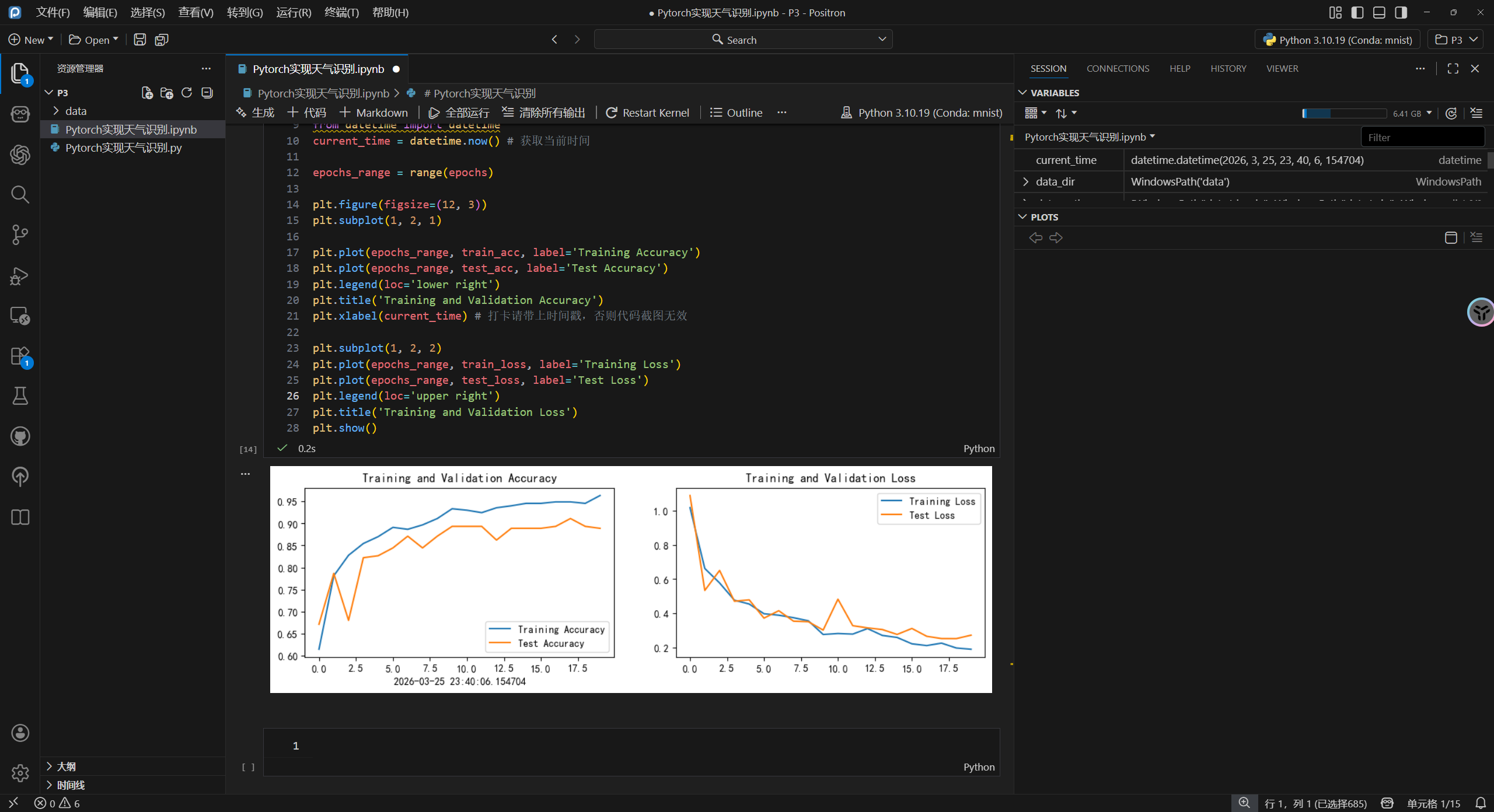Expand the data_dir variable row
Image resolution: width=1494 pixels, height=812 pixels.
point(1026,181)
